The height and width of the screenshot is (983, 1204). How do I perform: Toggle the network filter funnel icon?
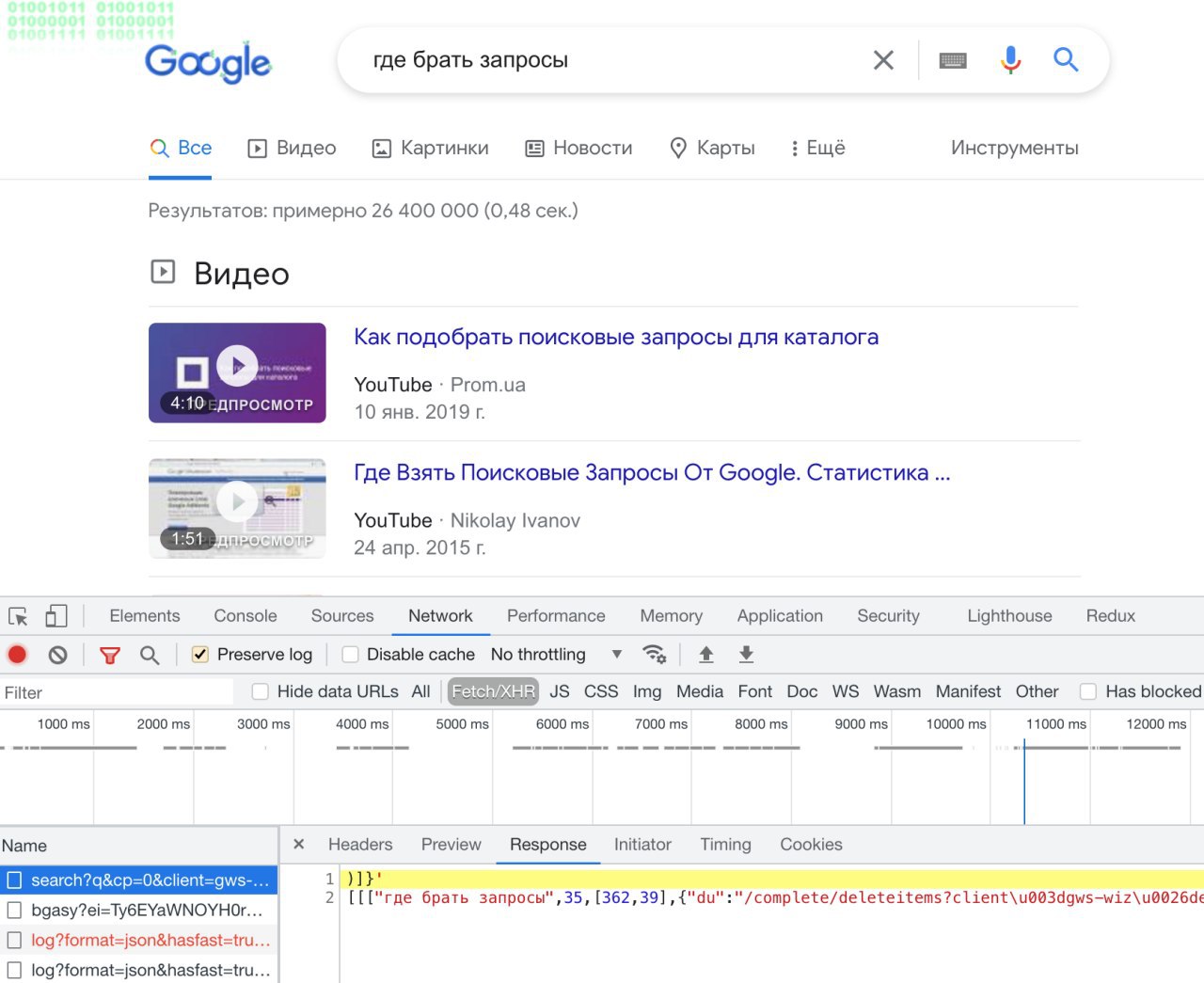click(x=110, y=655)
